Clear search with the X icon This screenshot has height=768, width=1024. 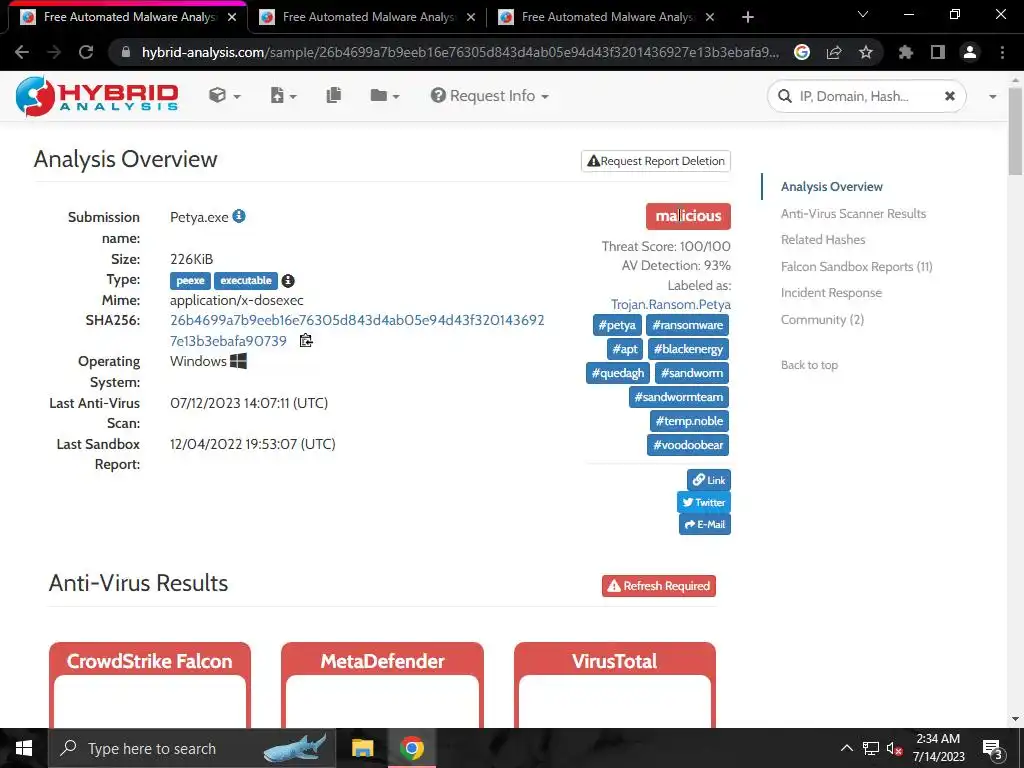click(x=950, y=97)
